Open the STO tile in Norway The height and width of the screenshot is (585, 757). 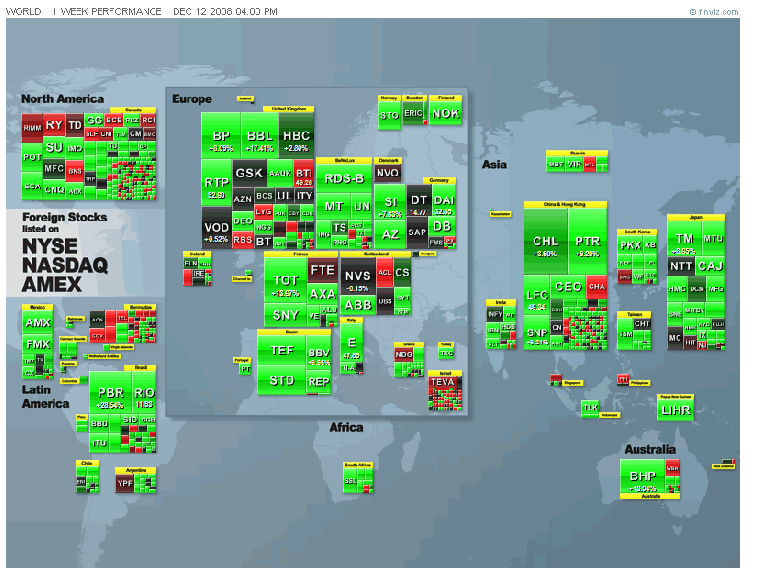[x=389, y=115]
